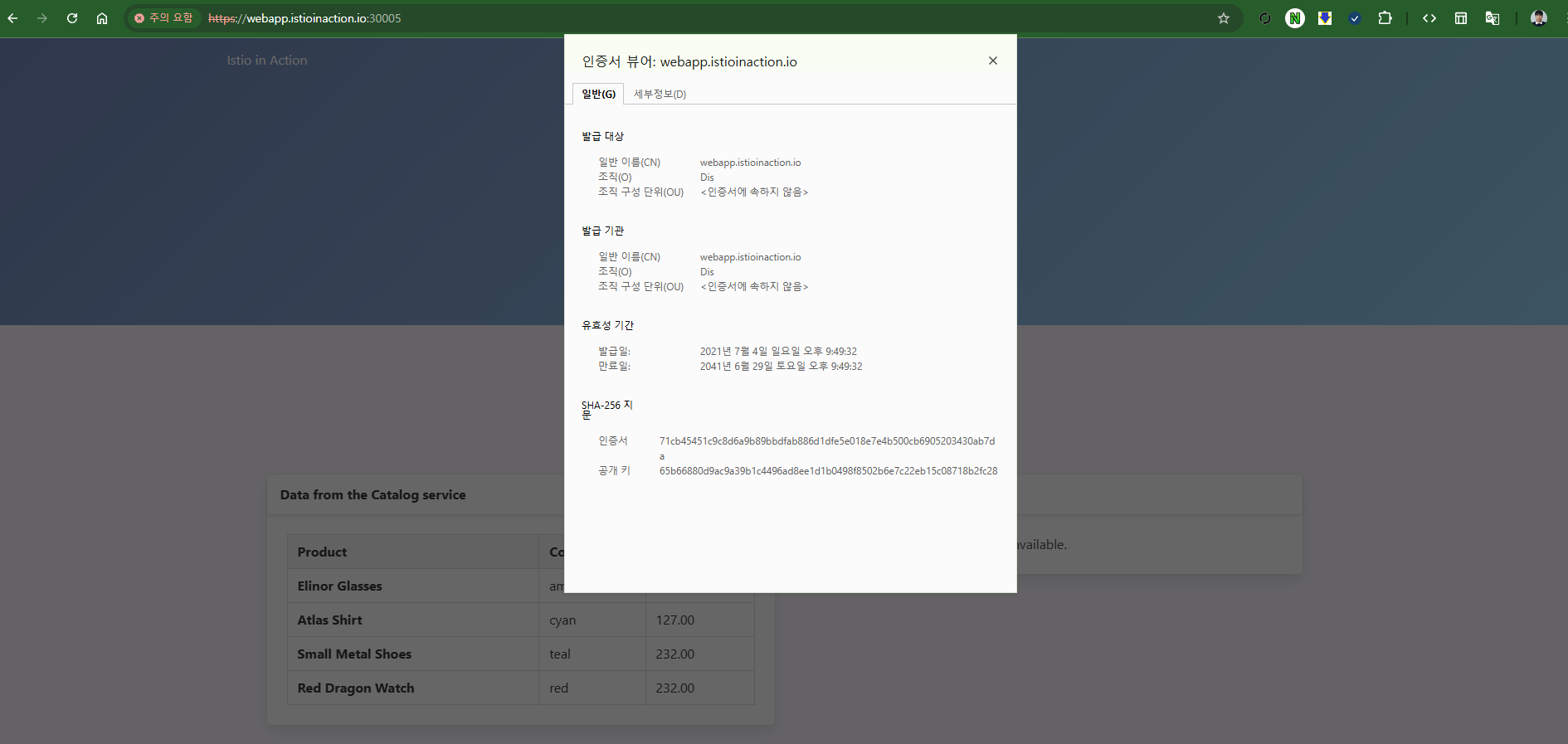Click the 발급 대상 section heading
This screenshot has height=744, width=1568.
pyautogui.click(x=602, y=136)
